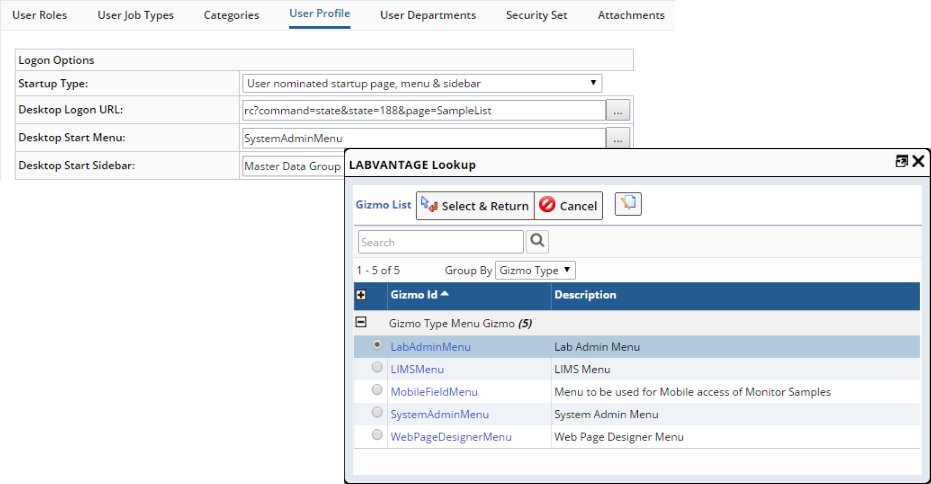The height and width of the screenshot is (484, 931).
Task: Click the magnifier search icon
Action: pos(537,241)
